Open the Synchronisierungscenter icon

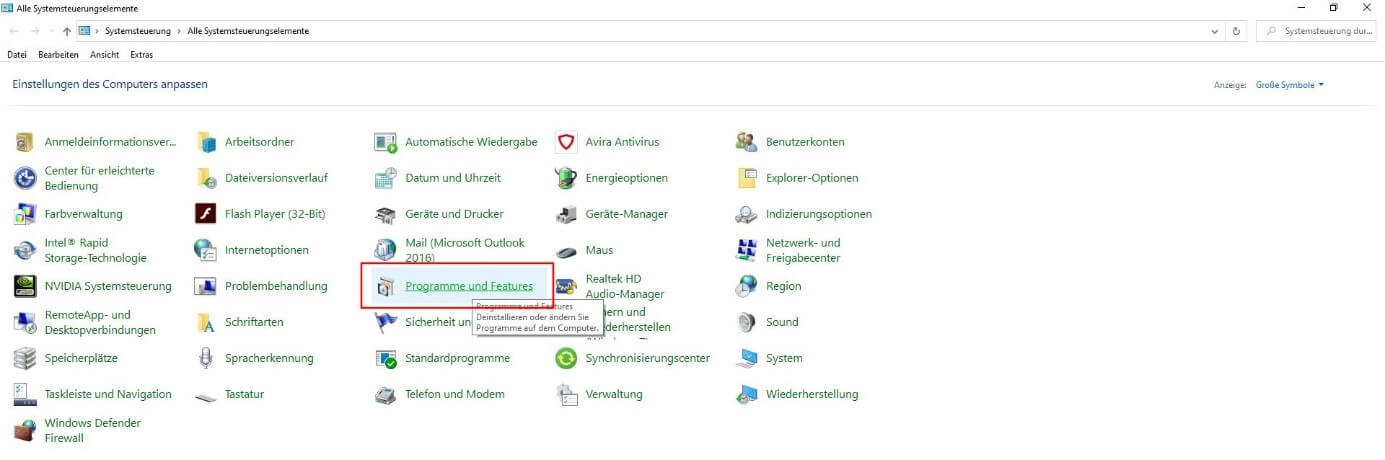tap(567, 358)
